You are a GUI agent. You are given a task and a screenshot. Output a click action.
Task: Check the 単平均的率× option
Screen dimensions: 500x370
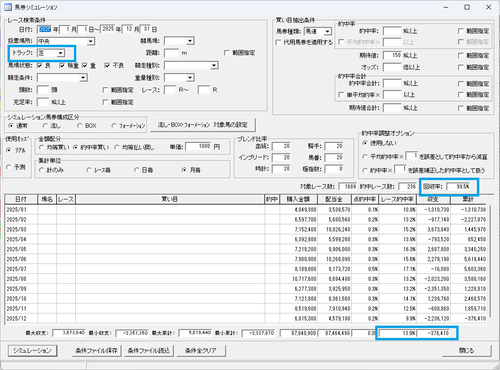(340, 95)
